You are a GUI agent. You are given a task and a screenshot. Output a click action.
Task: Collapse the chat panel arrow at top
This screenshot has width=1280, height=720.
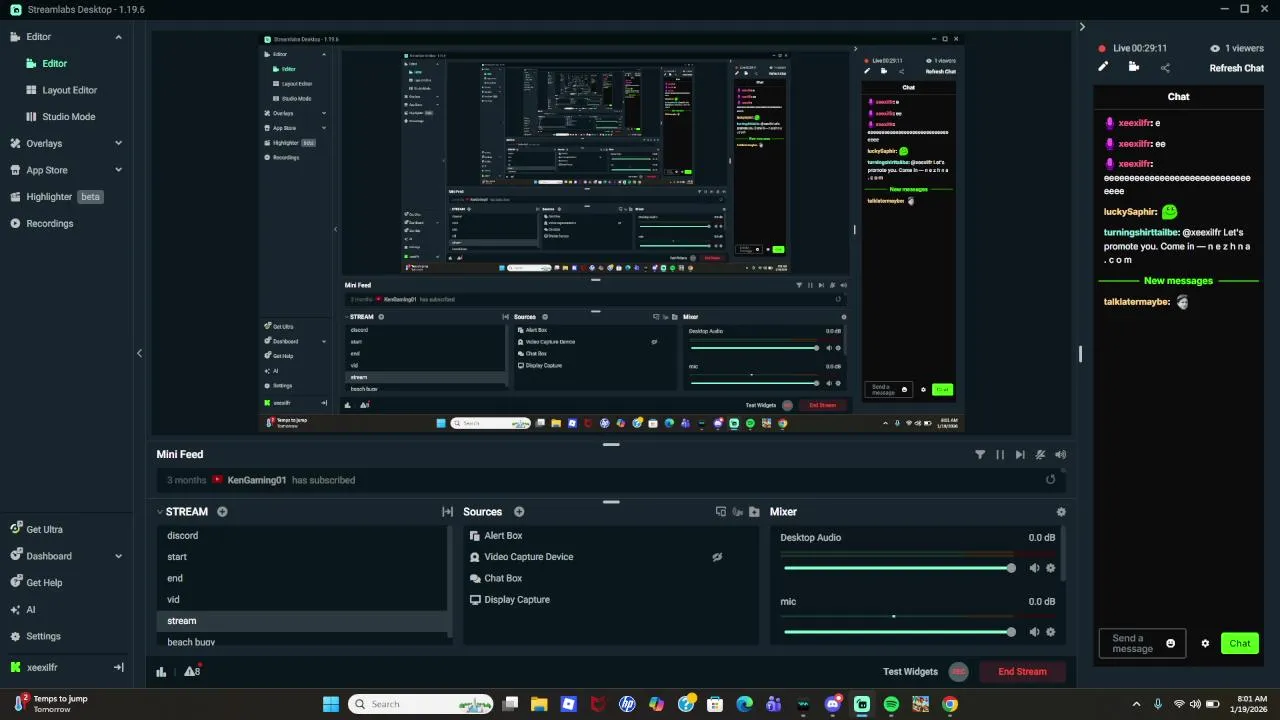(x=1082, y=27)
